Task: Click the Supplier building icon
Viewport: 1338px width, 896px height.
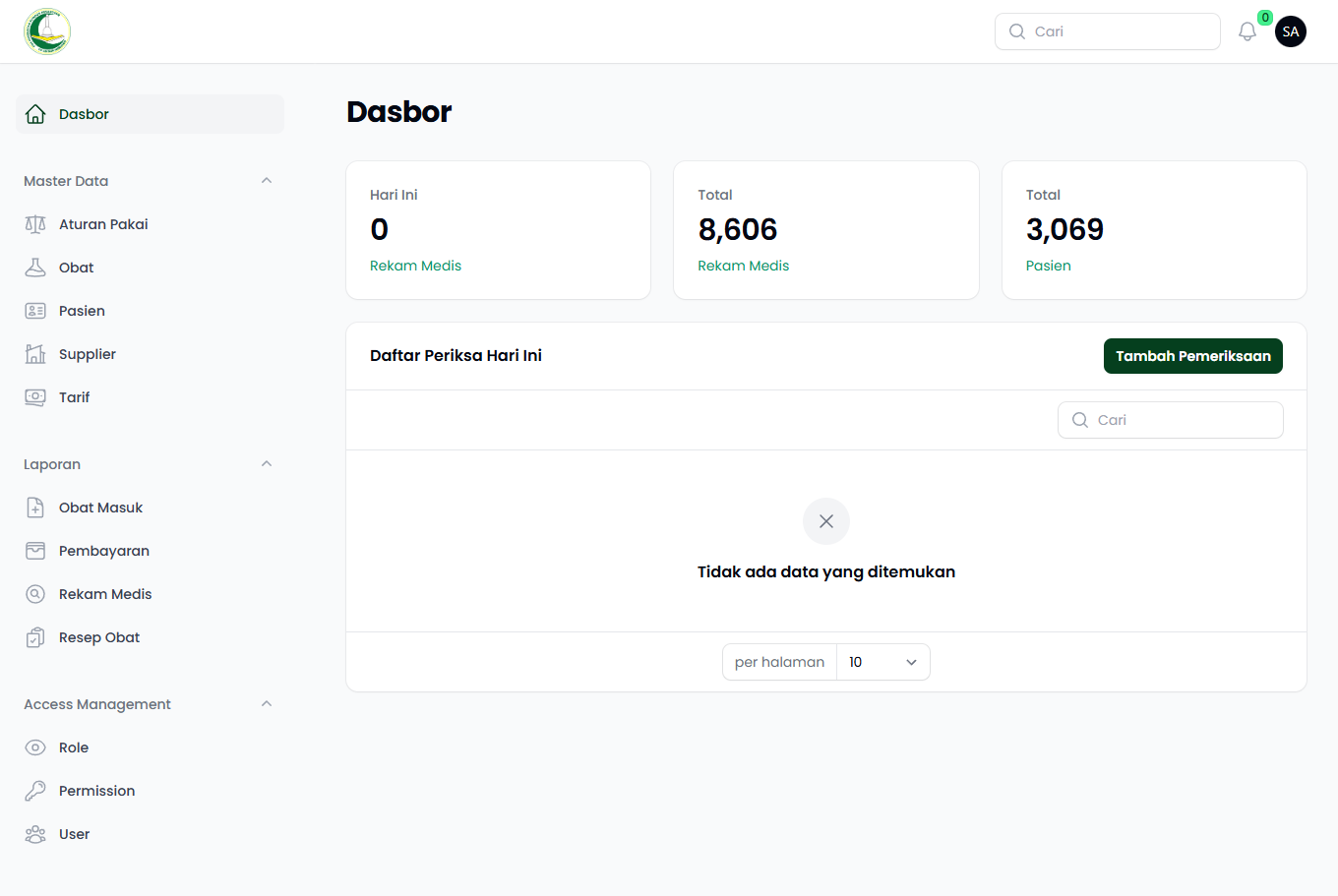Action: (35, 354)
